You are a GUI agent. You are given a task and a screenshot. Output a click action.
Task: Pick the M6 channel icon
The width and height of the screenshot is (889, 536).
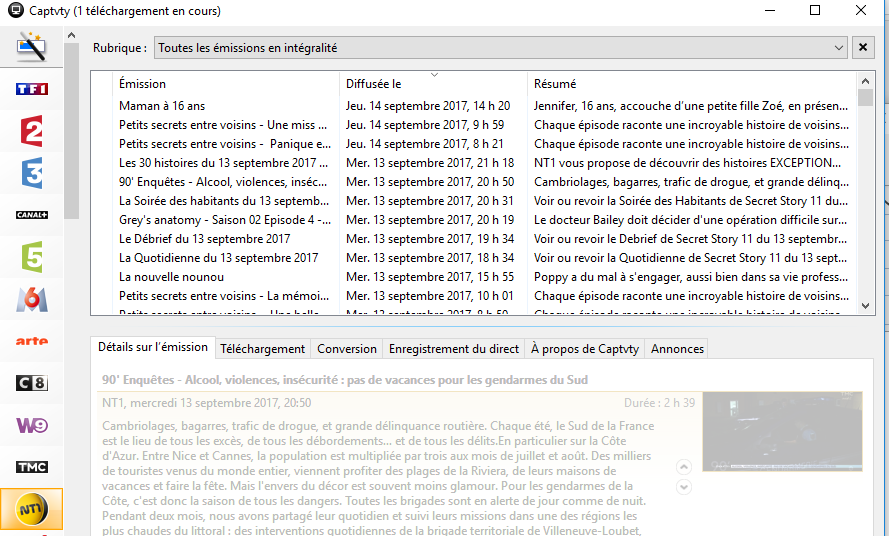pyautogui.click(x=32, y=299)
